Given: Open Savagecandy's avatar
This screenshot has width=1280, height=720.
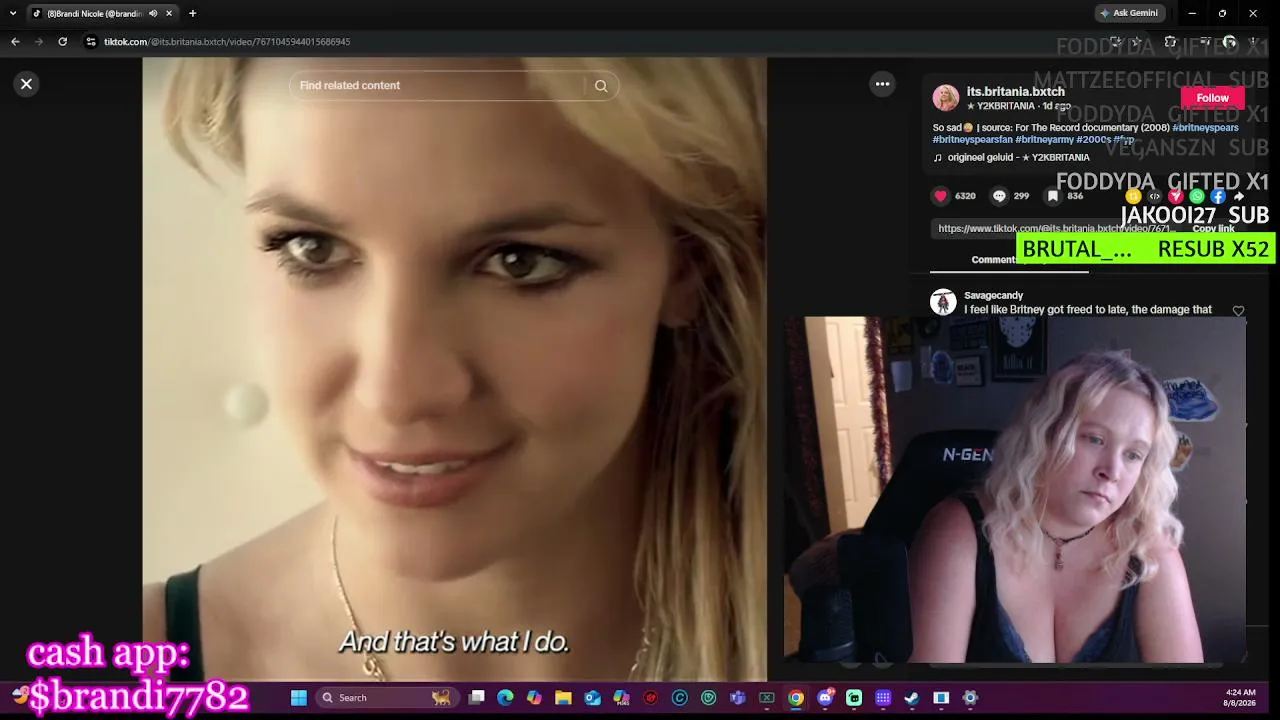Looking at the screenshot, I should (943, 302).
